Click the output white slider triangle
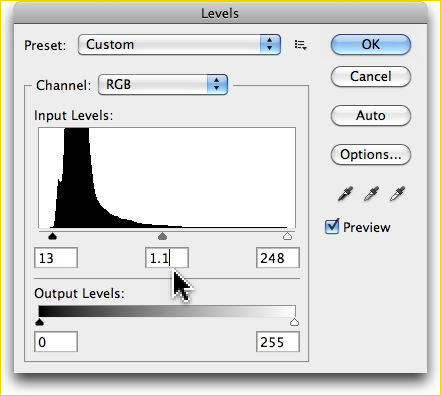 tap(294, 322)
